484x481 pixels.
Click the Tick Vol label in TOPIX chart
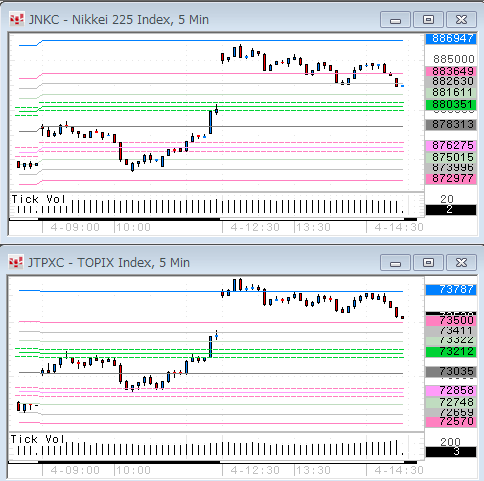tap(37, 439)
